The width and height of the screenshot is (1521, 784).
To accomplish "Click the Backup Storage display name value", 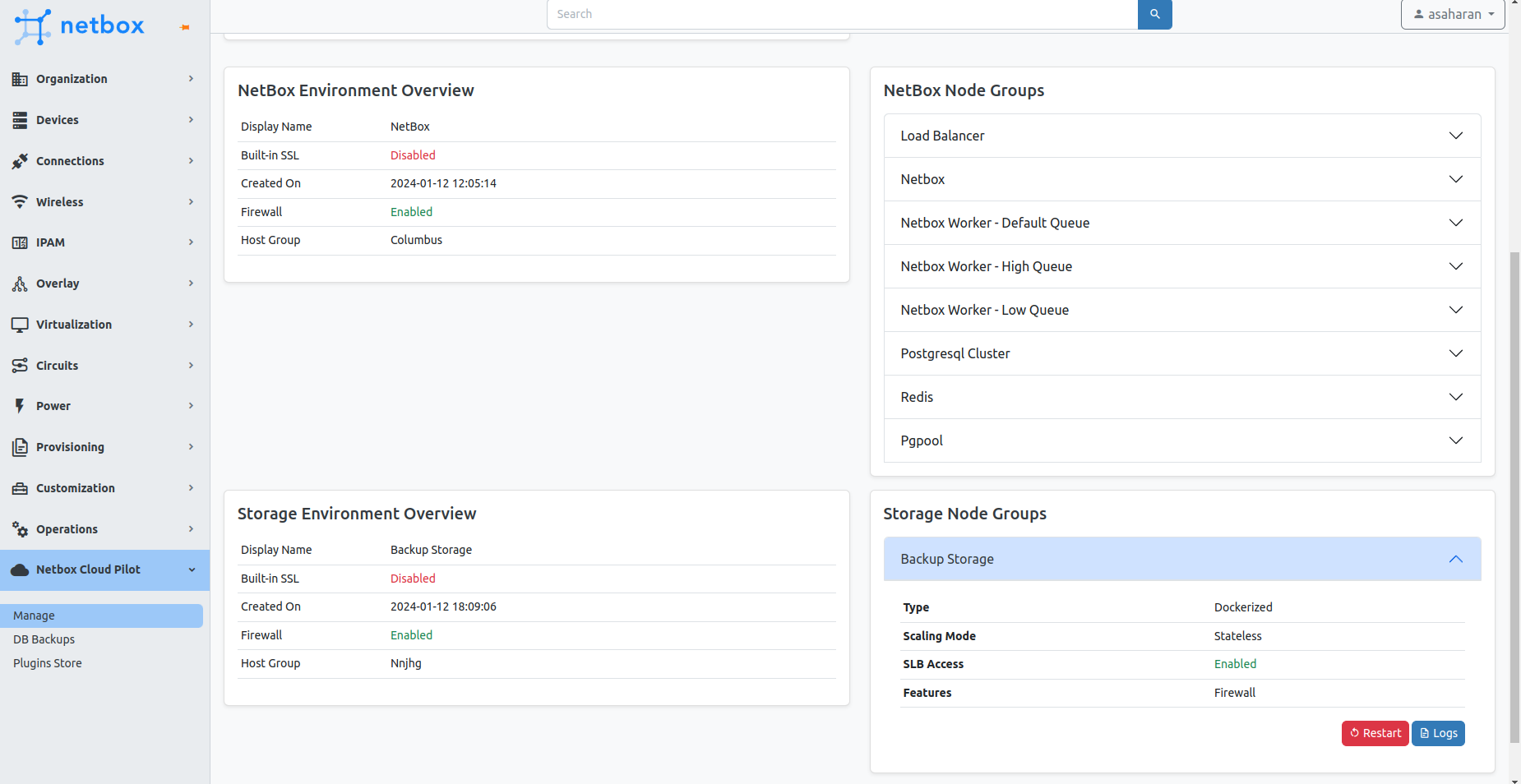I will 431,550.
